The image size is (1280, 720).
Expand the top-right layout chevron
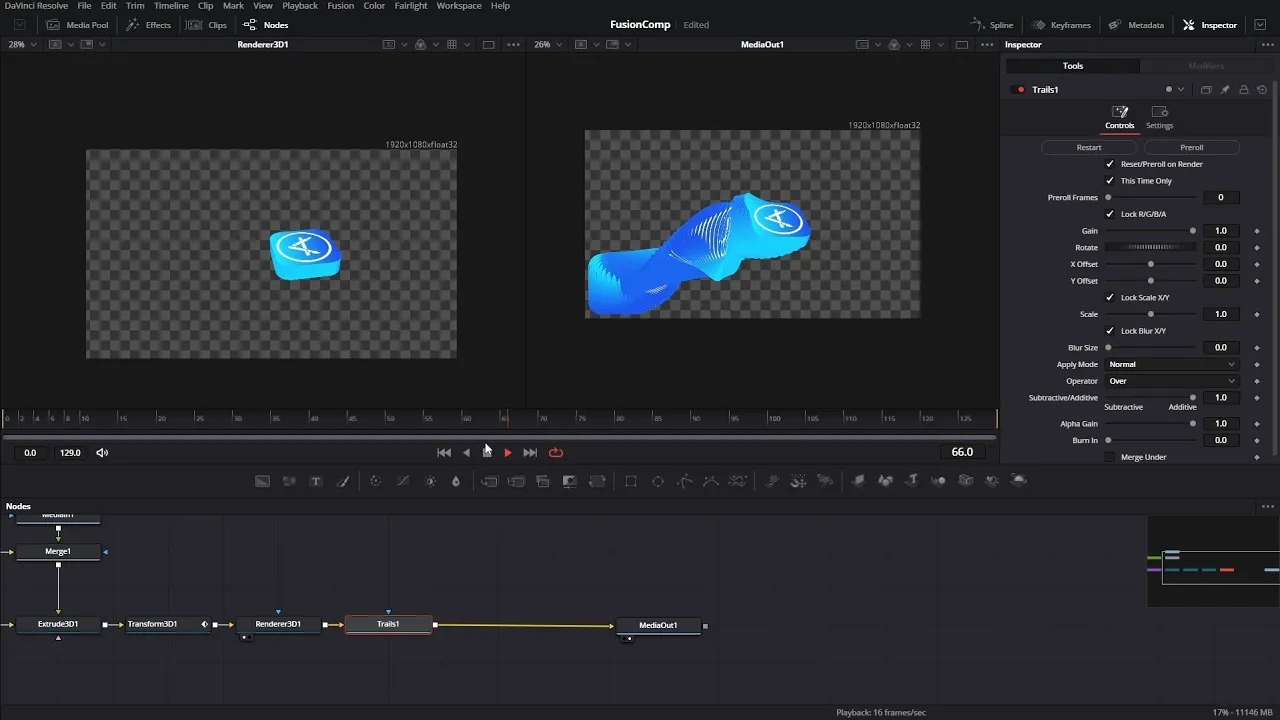click(1260, 25)
